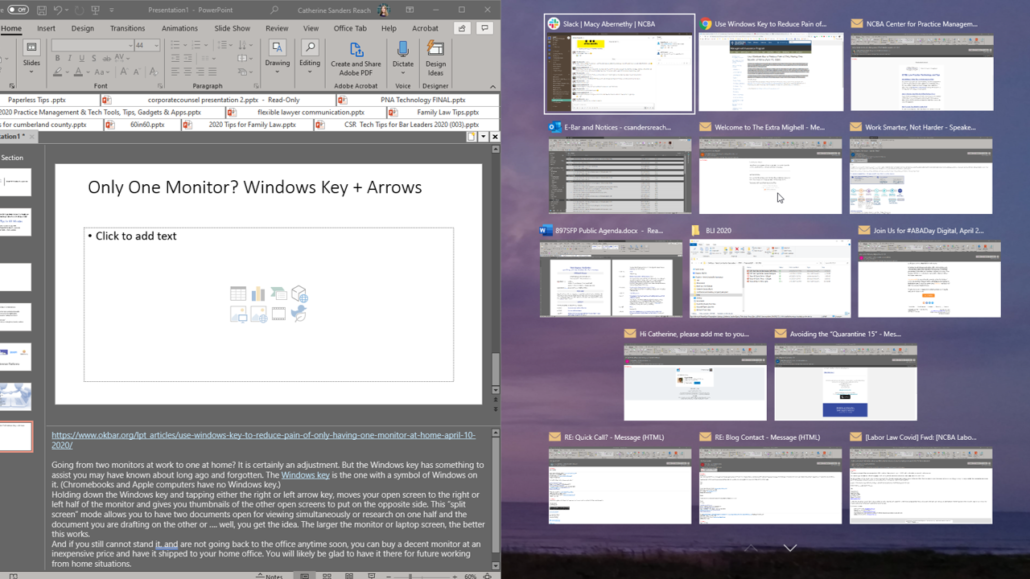Click the zoom slider in status bar

412,576
